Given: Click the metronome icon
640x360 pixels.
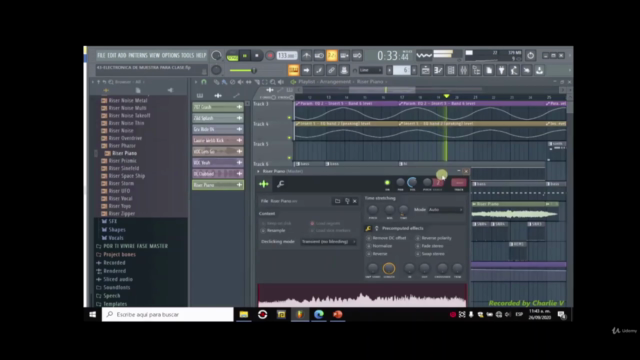Looking at the screenshot, I should [307, 56].
